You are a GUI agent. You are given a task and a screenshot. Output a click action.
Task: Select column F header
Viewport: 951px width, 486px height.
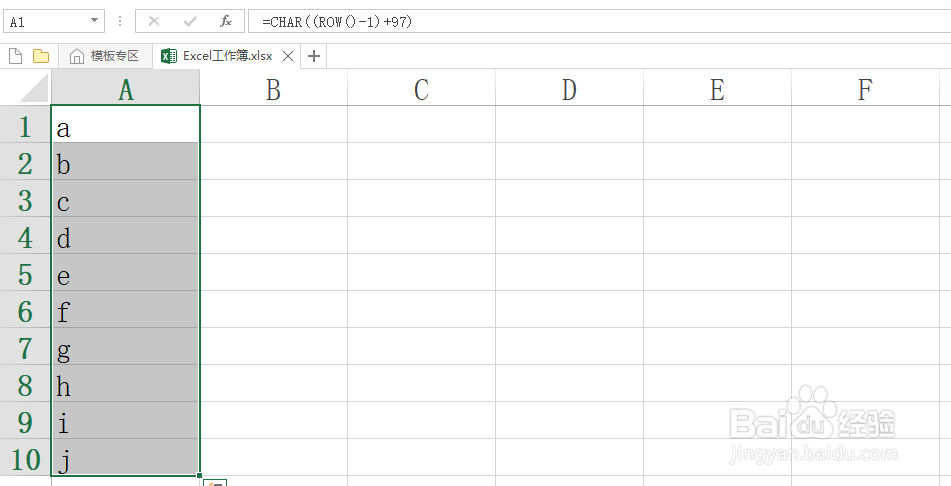click(865, 89)
